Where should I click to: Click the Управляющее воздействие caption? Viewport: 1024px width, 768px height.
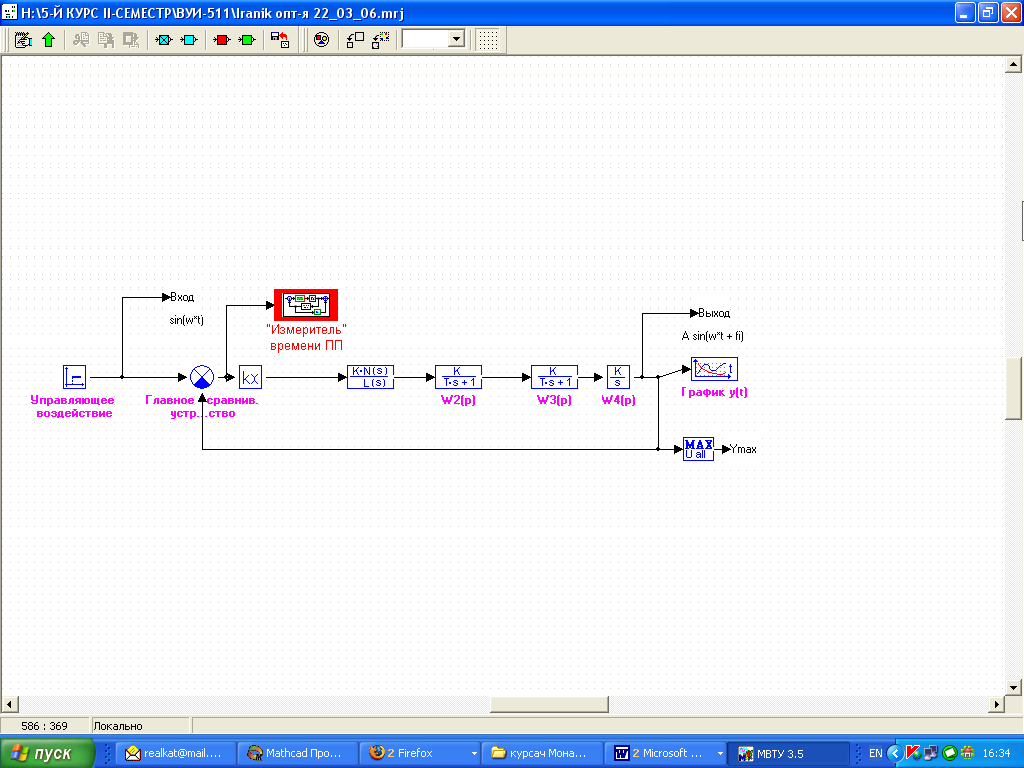point(72,406)
